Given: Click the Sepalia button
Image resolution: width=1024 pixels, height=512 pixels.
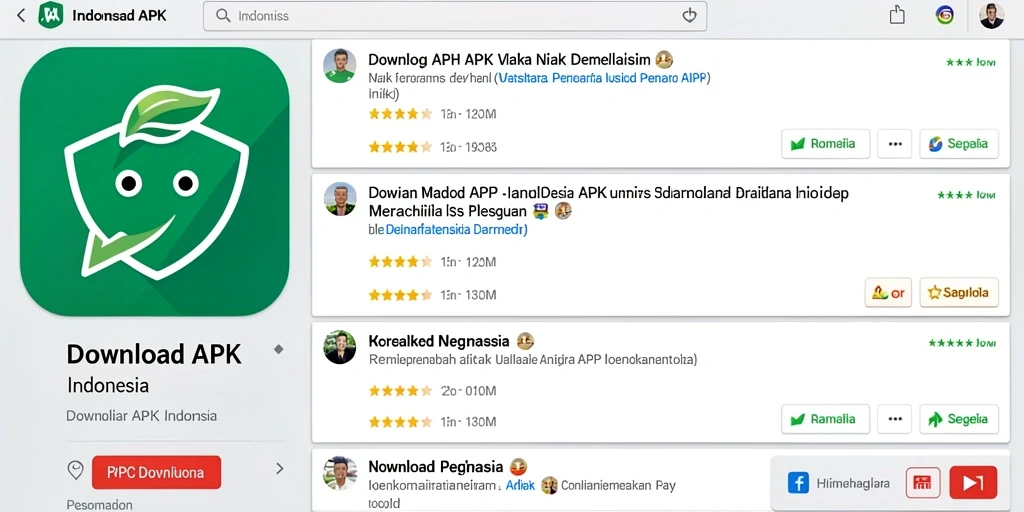Looking at the screenshot, I should tap(959, 144).
